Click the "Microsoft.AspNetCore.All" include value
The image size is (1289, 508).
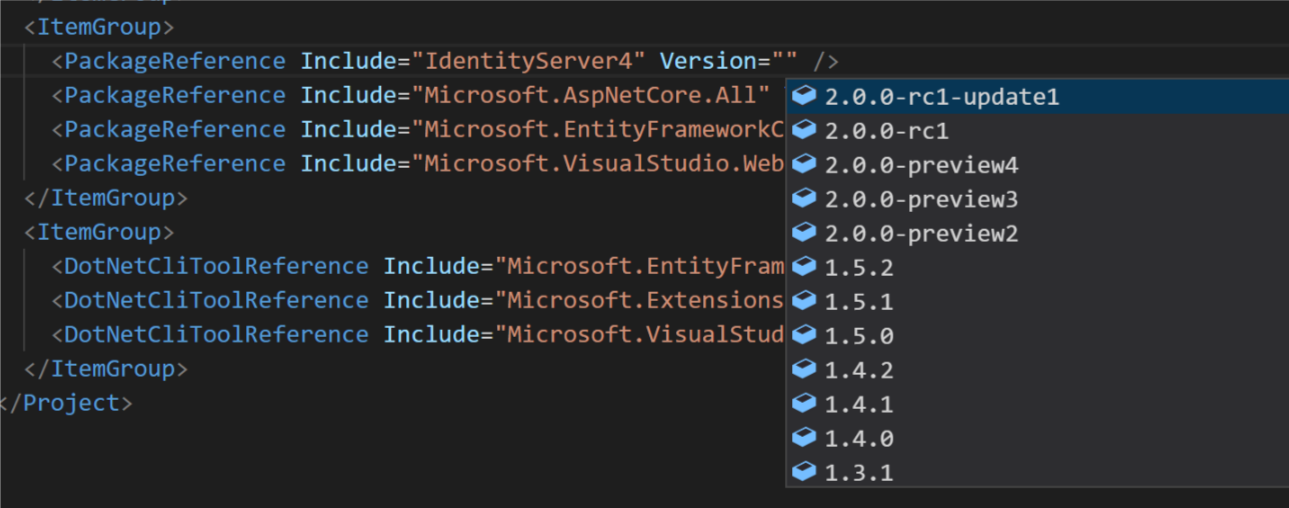[591, 95]
